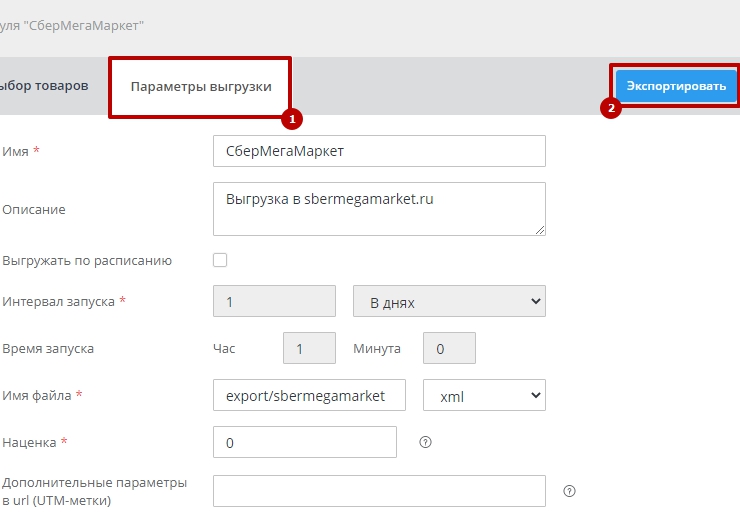Click the Минута input field
This screenshot has height=529, width=740.
point(449,348)
